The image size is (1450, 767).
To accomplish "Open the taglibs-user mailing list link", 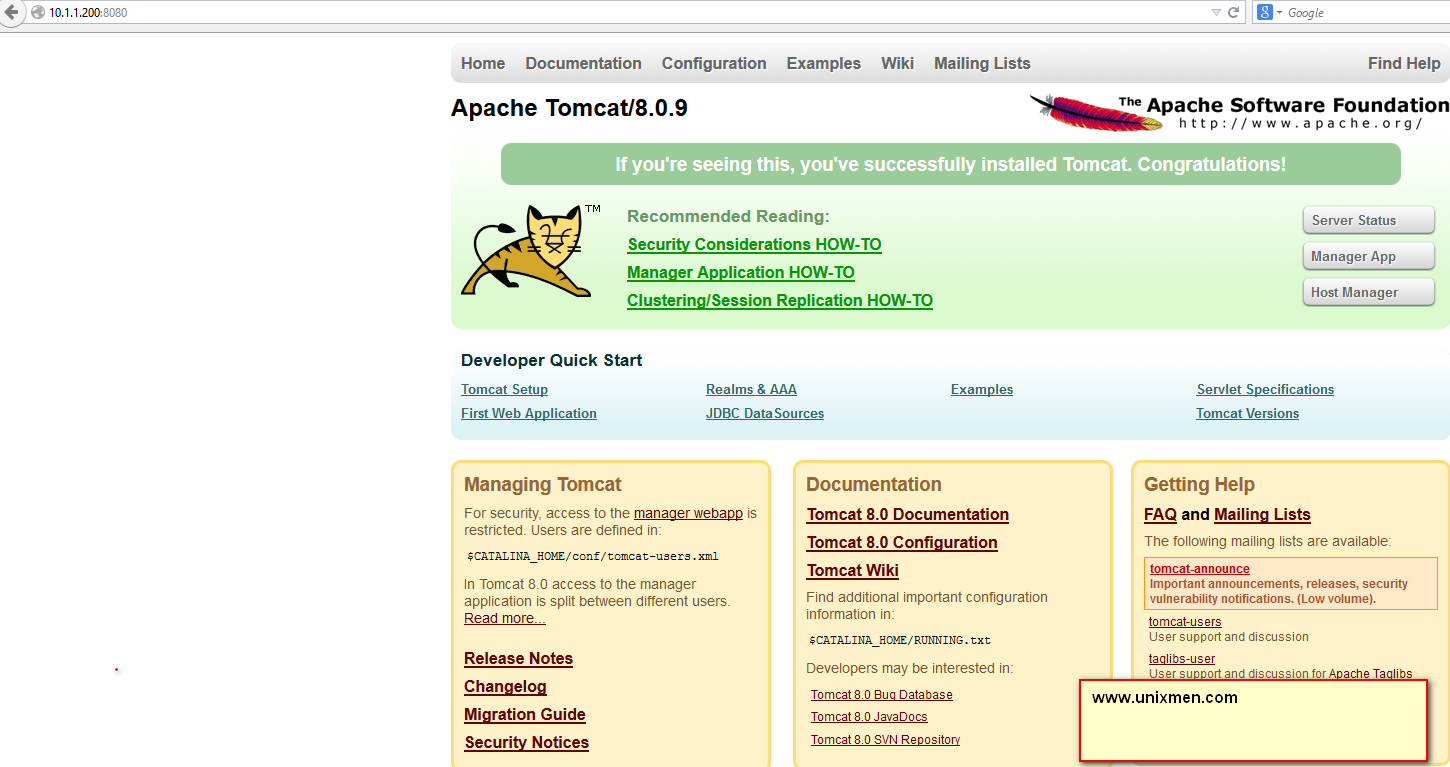I will click(x=1182, y=659).
